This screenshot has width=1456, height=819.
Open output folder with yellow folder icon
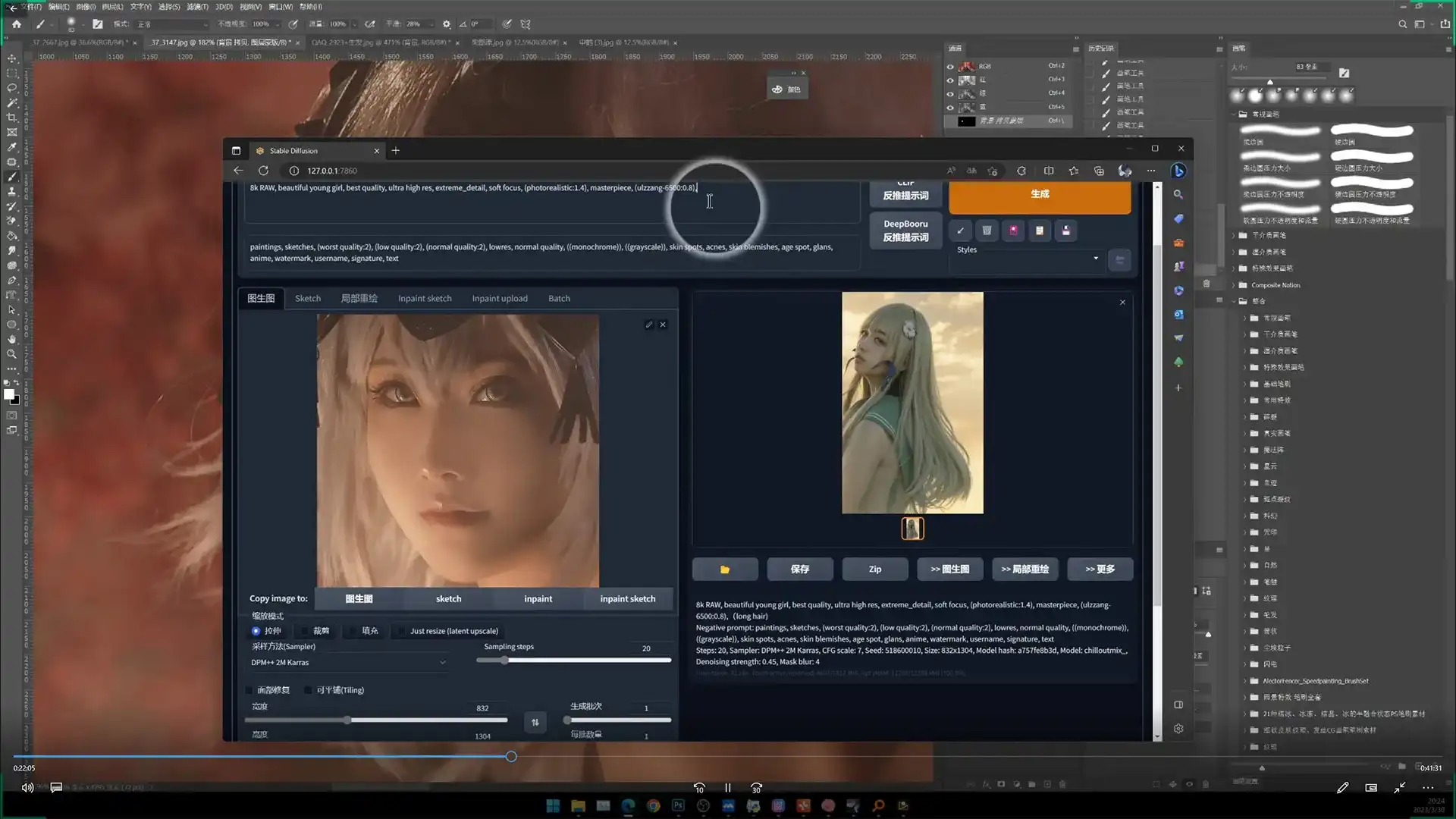click(x=724, y=570)
